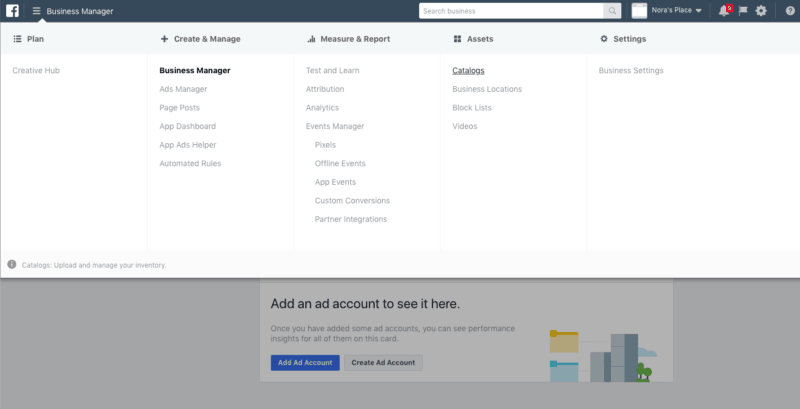Select the Measure & Report heading
Viewport: 800px width, 409px height.
tap(355, 39)
